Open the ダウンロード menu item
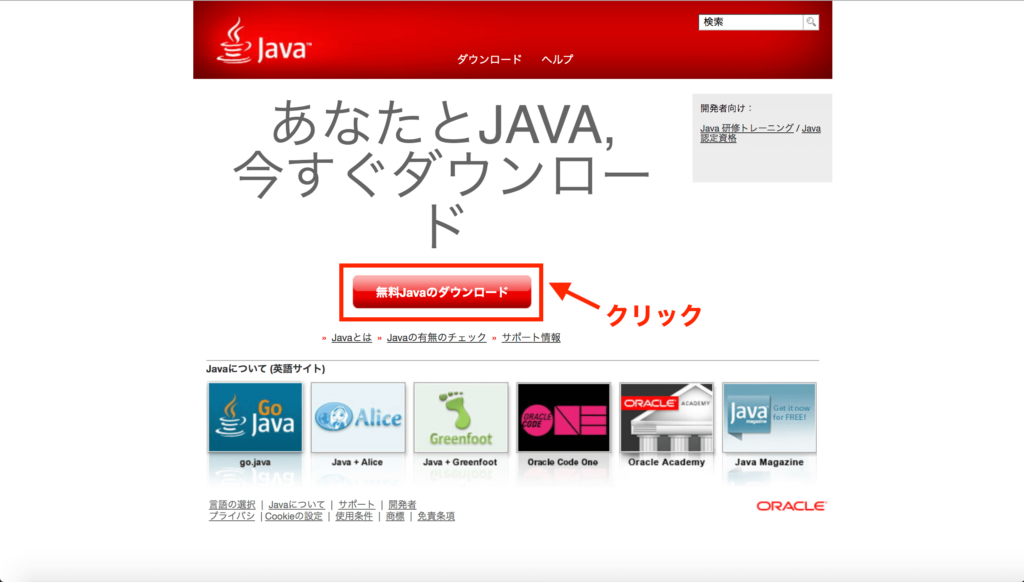The width and height of the screenshot is (1024, 582). (489, 59)
